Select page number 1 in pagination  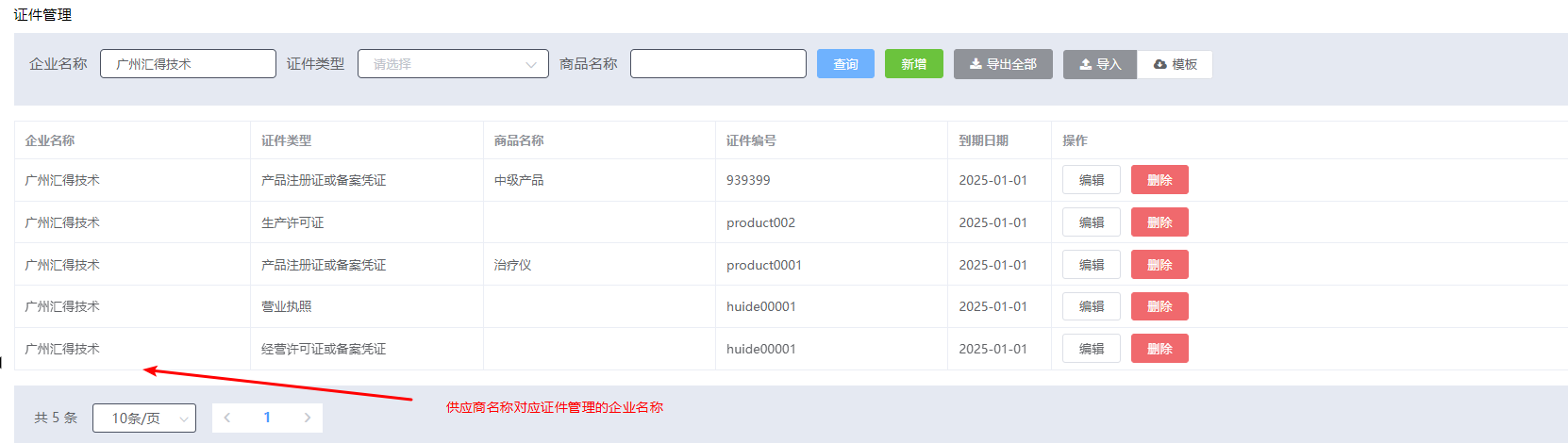(267, 418)
